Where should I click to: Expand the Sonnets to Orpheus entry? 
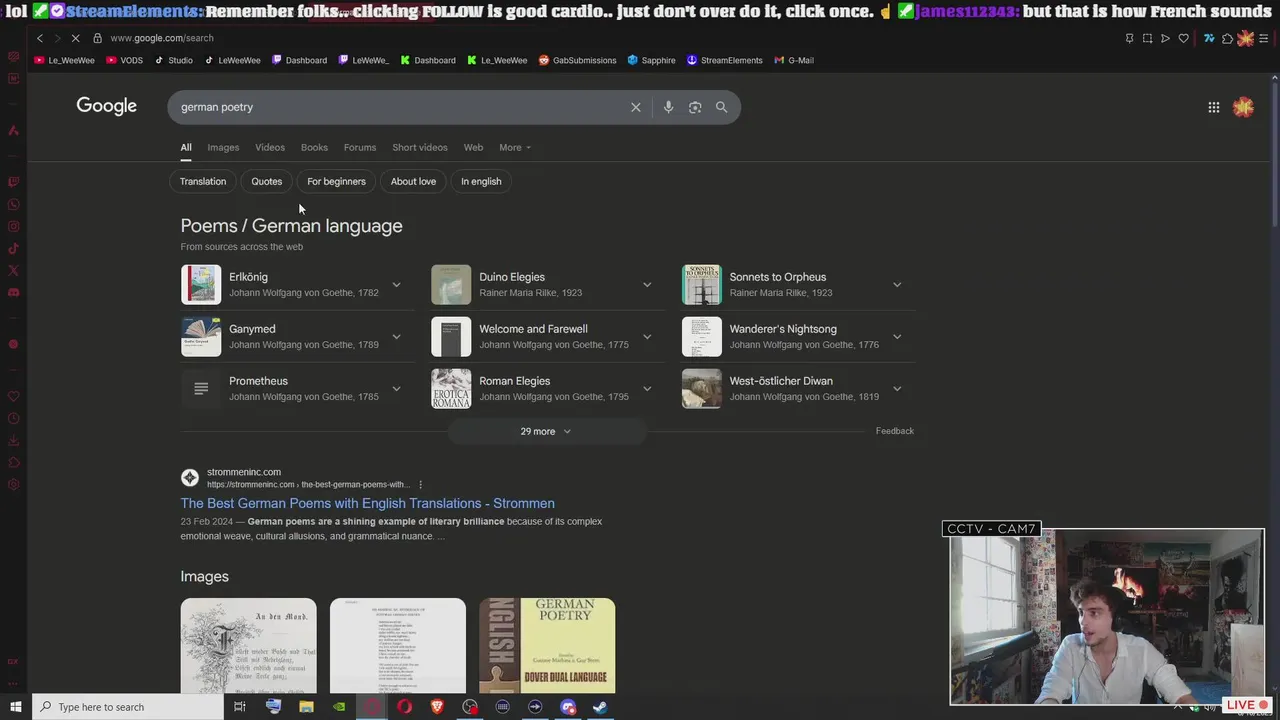(897, 285)
